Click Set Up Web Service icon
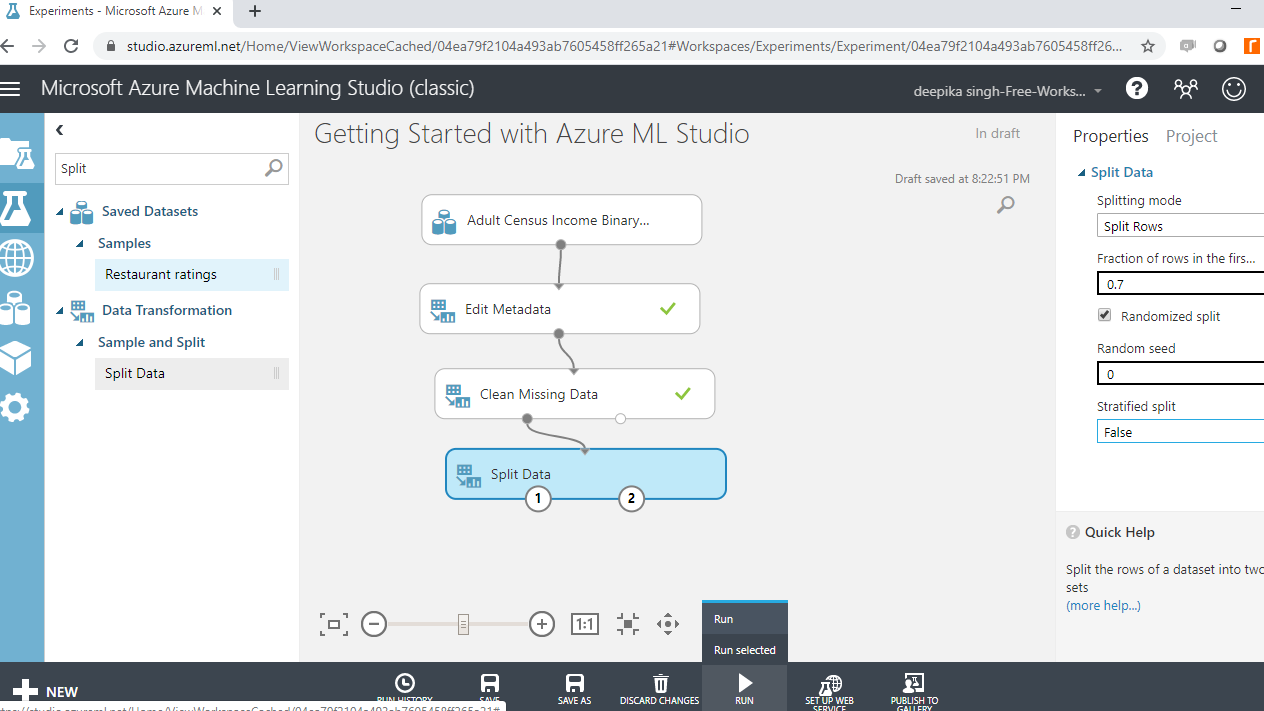The width and height of the screenshot is (1264, 711). click(x=829, y=684)
